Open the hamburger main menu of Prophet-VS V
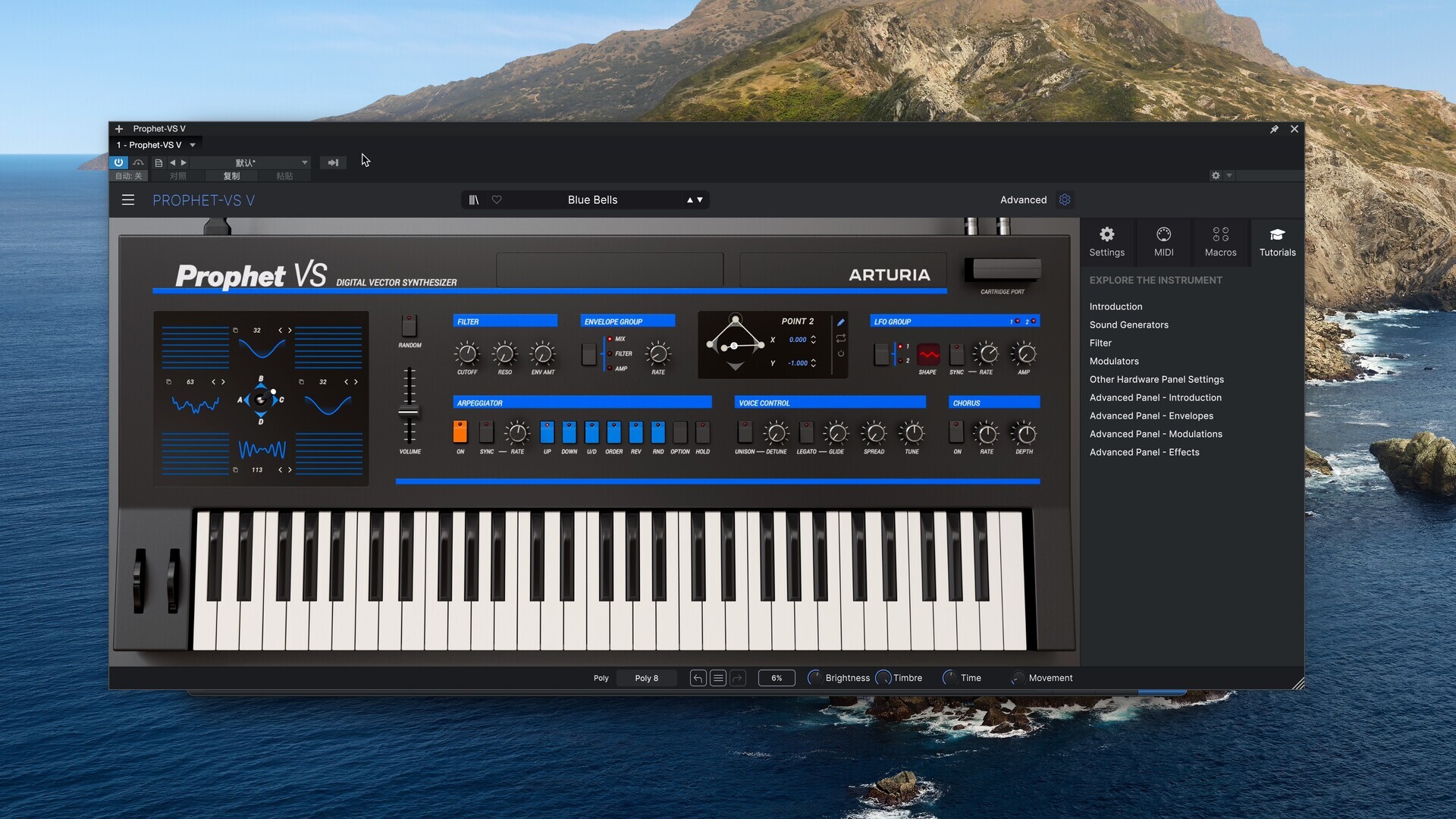Viewport: 1456px width, 819px height. coord(128,200)
